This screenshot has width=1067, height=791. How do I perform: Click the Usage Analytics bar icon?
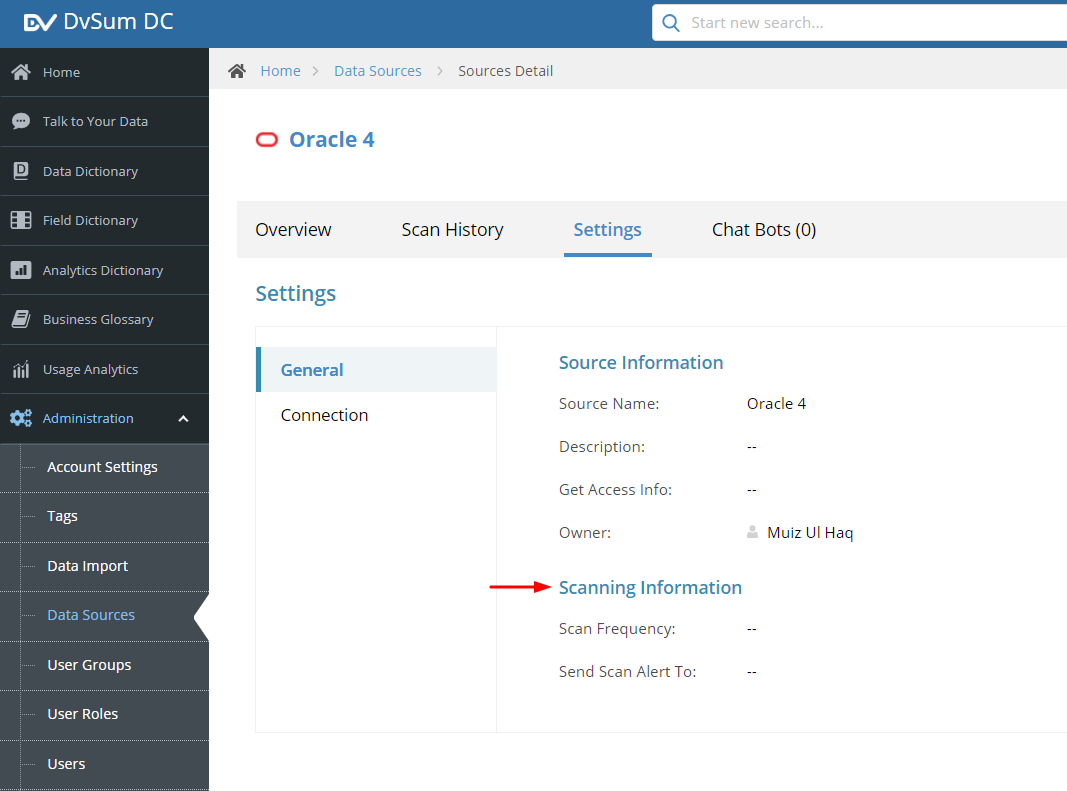click(21, 369)
